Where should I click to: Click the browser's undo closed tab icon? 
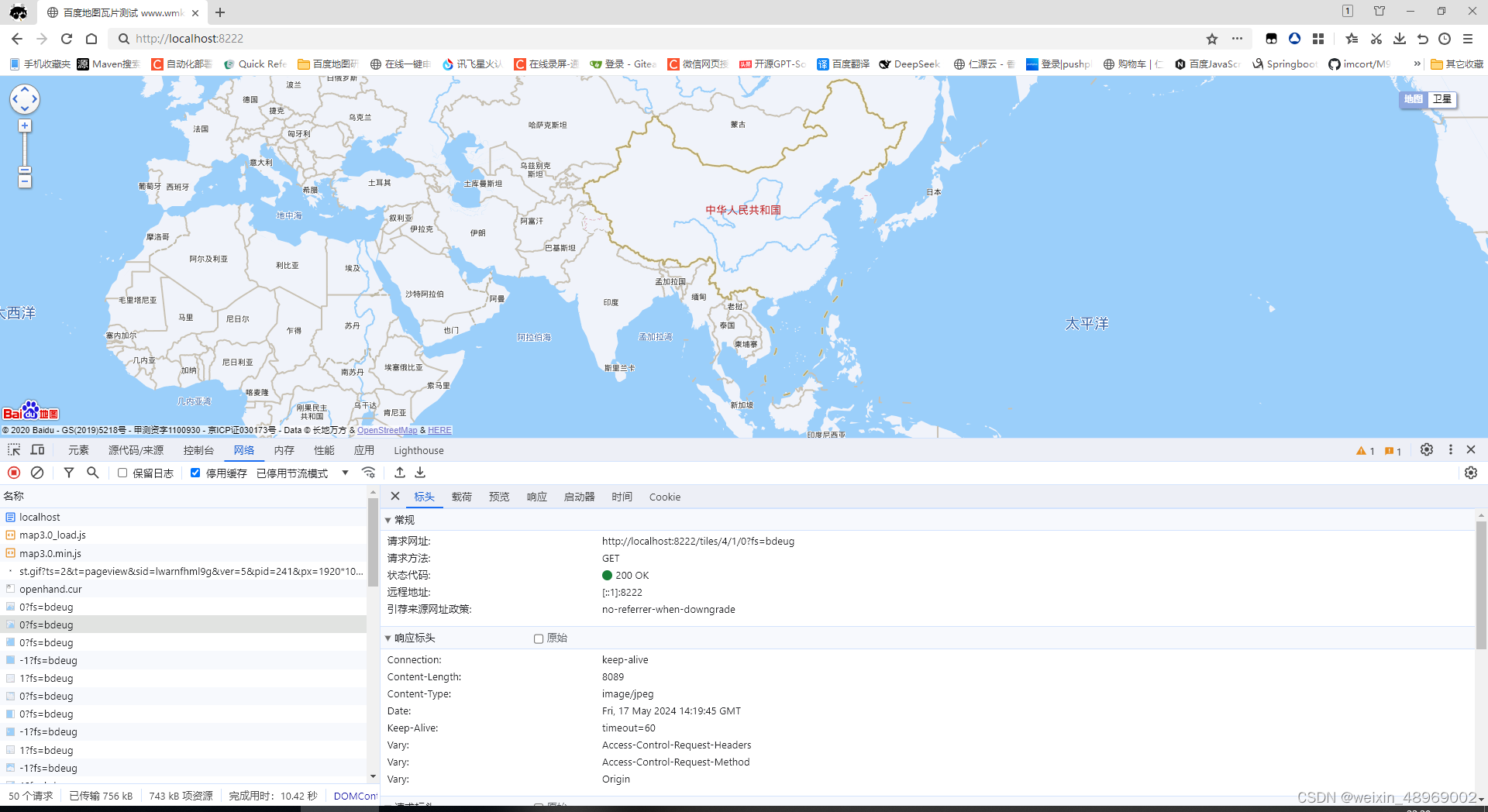point(1422,39)
